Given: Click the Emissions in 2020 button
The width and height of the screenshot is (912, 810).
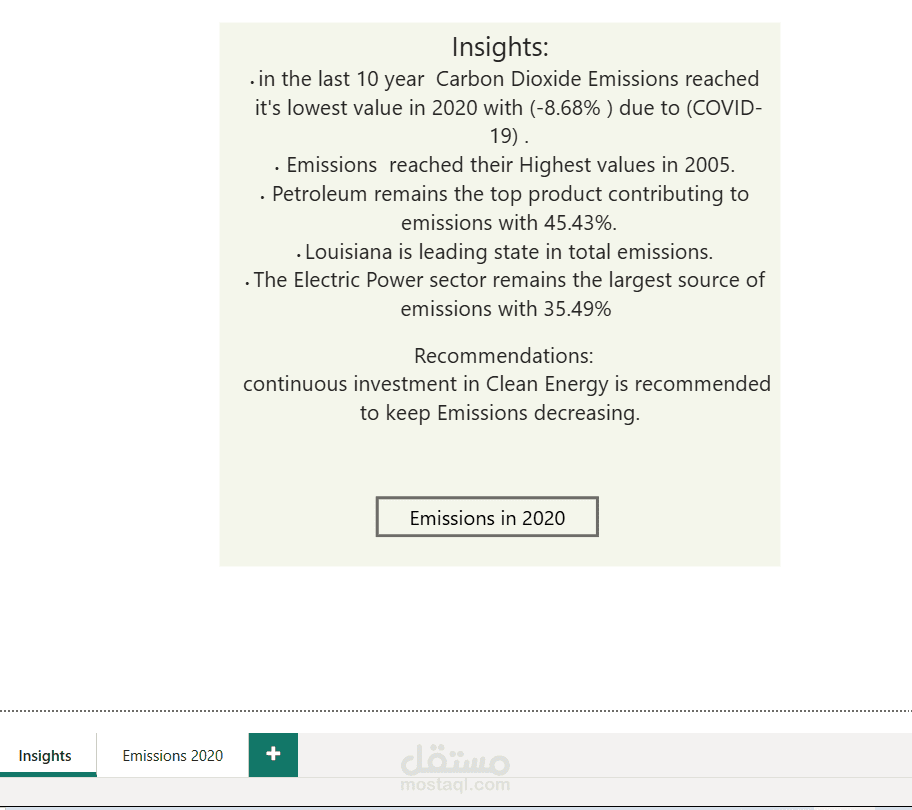Looking at the screenshot, I should point(487,517).
